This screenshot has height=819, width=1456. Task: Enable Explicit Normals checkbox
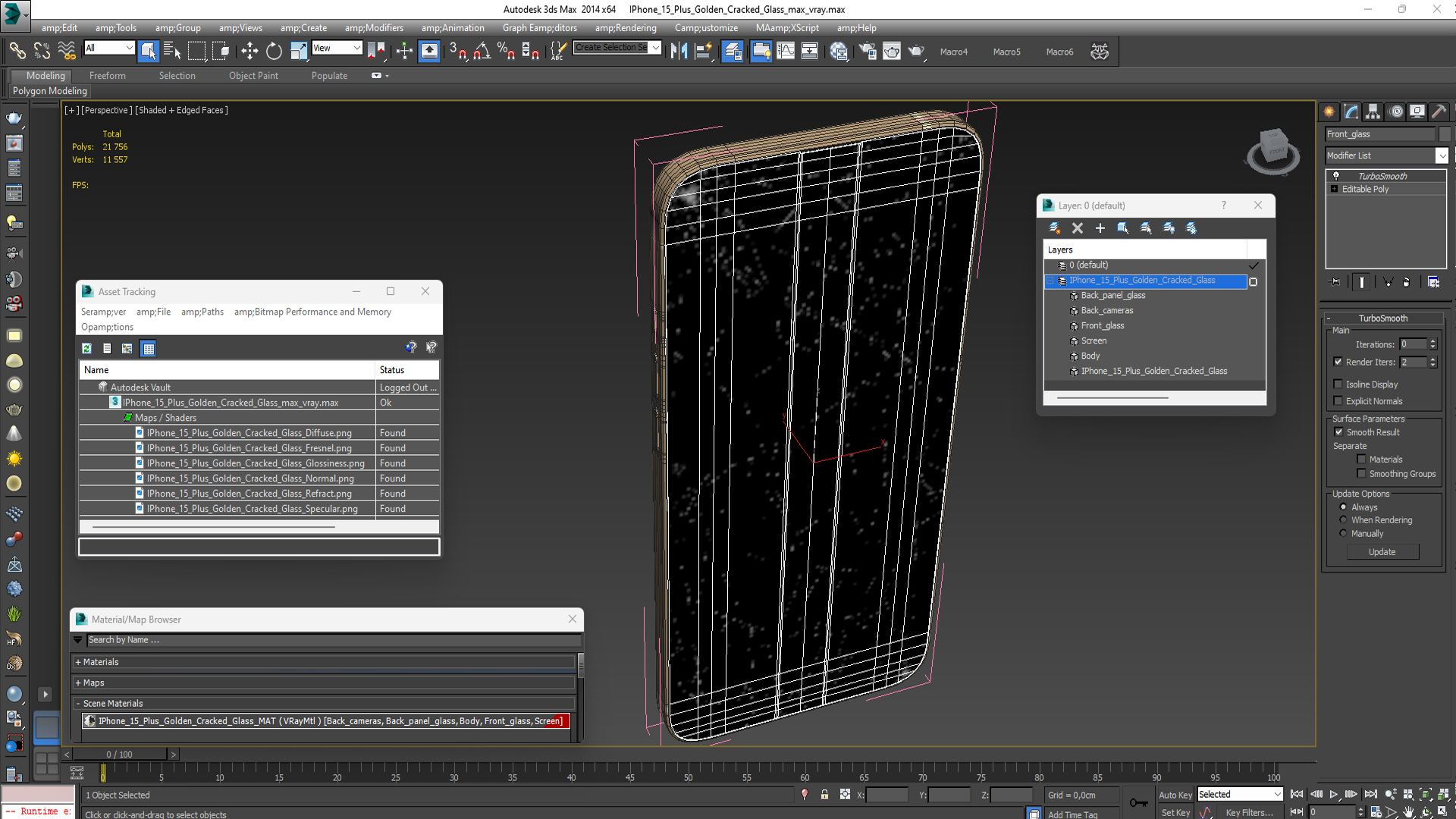(x=1338, y=401)
